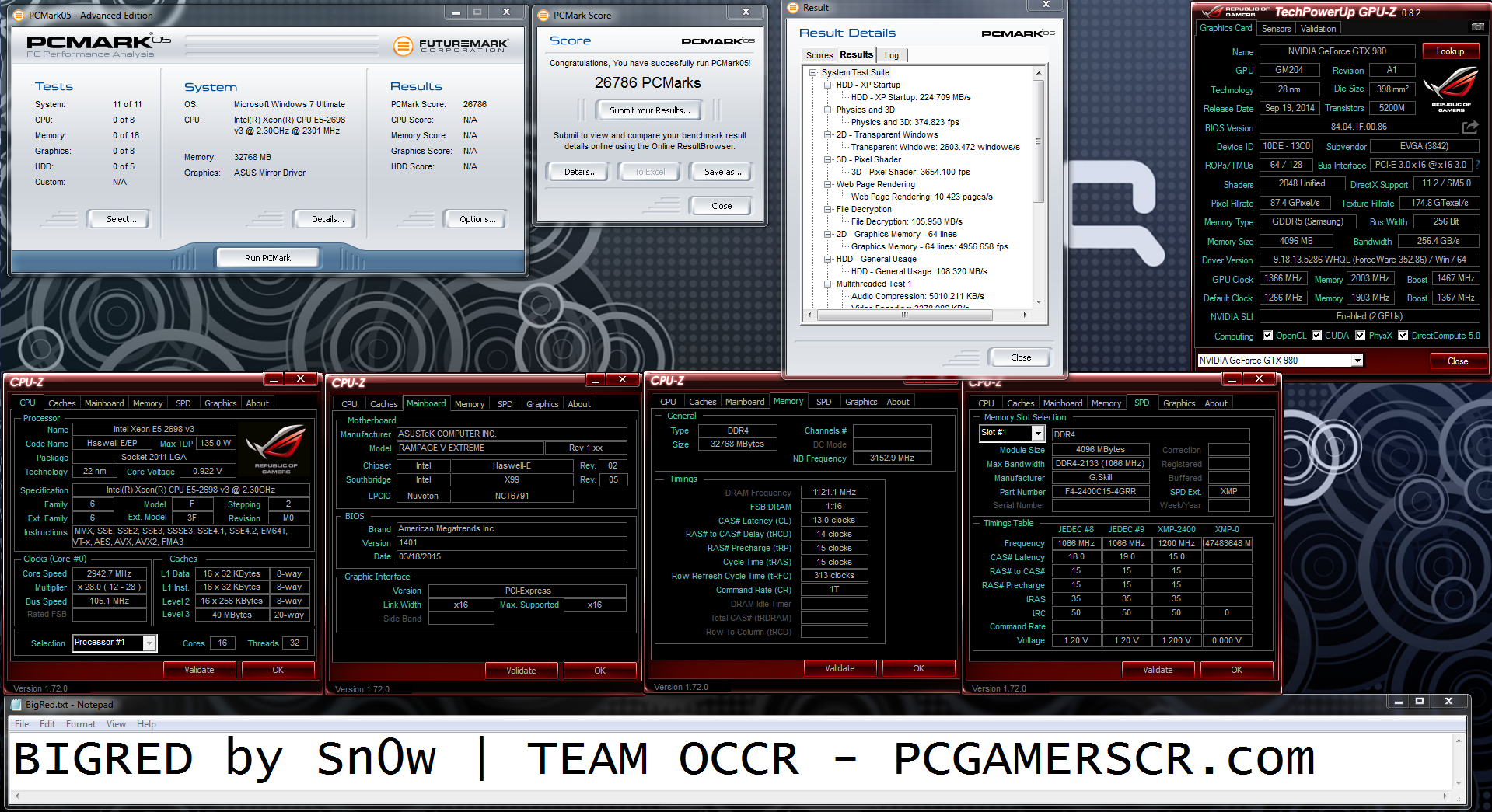Select the Caches tab in the CPU-Z CPU window

(62, 403)
